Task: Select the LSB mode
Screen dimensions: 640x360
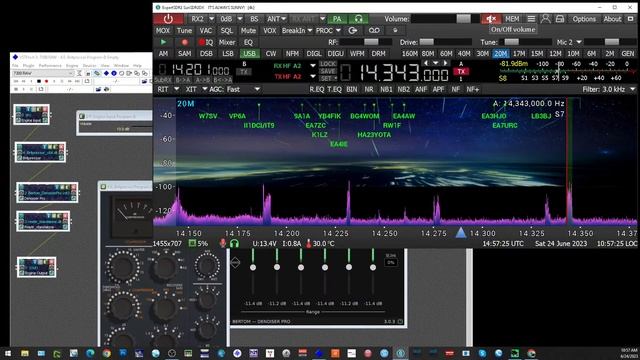Action: [227, 53]
